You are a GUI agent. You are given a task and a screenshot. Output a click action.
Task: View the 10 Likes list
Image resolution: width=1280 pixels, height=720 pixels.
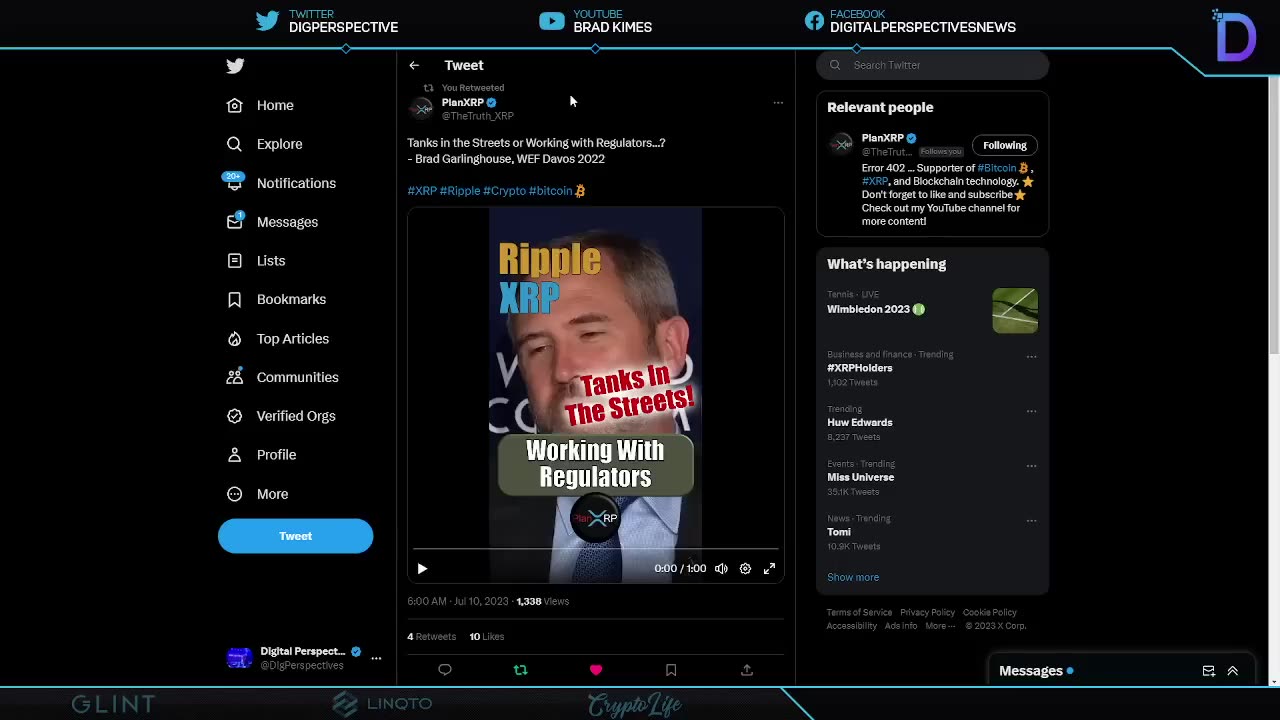click(487, 636)
